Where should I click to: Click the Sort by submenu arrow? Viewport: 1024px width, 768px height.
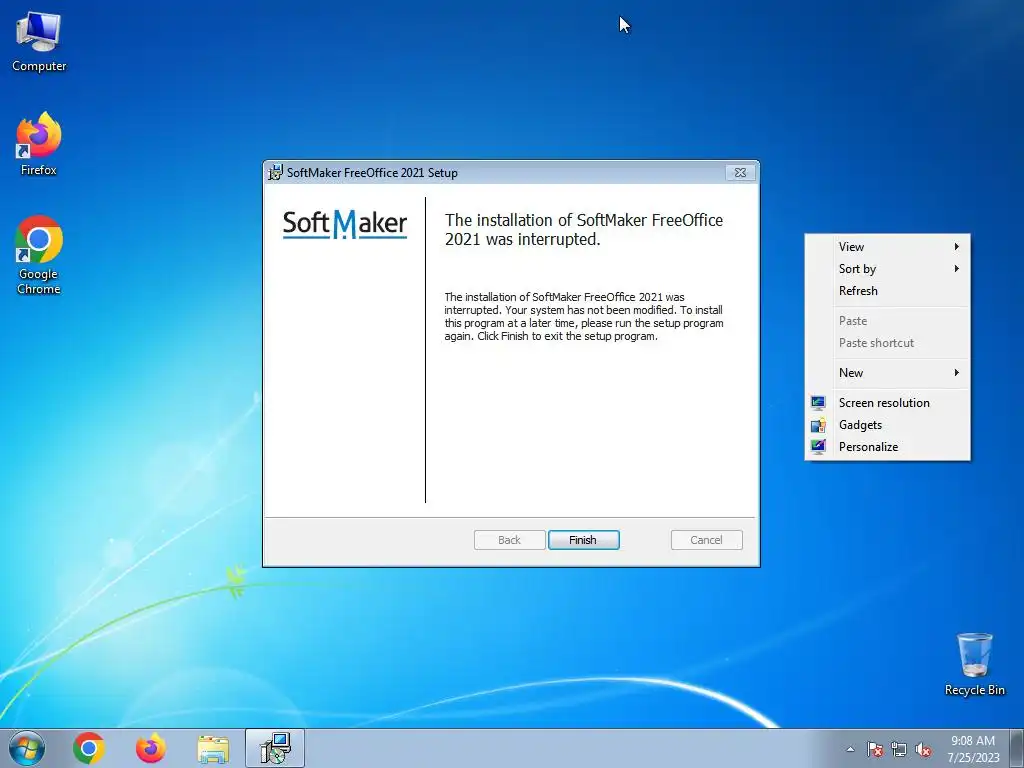[956, 269]
